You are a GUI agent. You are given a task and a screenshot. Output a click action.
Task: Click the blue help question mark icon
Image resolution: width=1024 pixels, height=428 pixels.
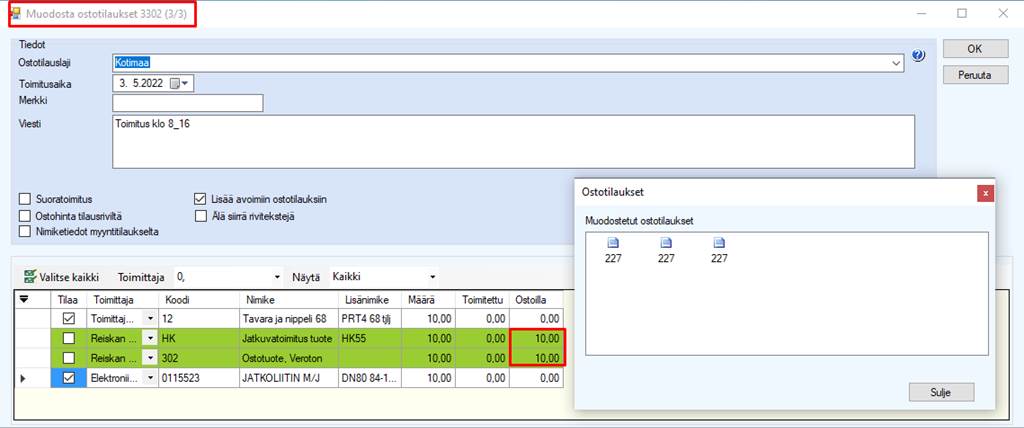(919, 56)
